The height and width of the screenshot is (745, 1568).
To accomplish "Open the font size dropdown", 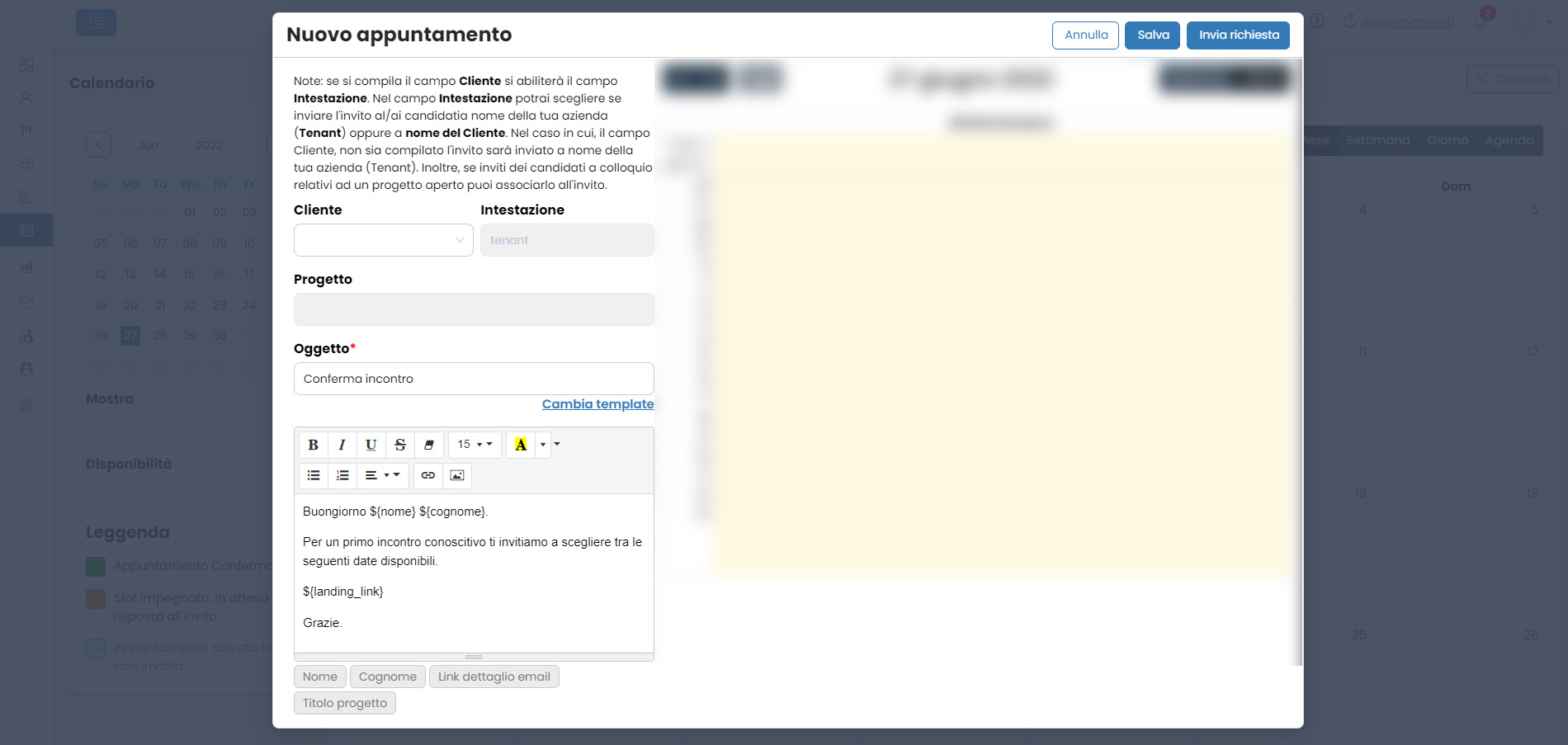I will click(x=475, y=445).
